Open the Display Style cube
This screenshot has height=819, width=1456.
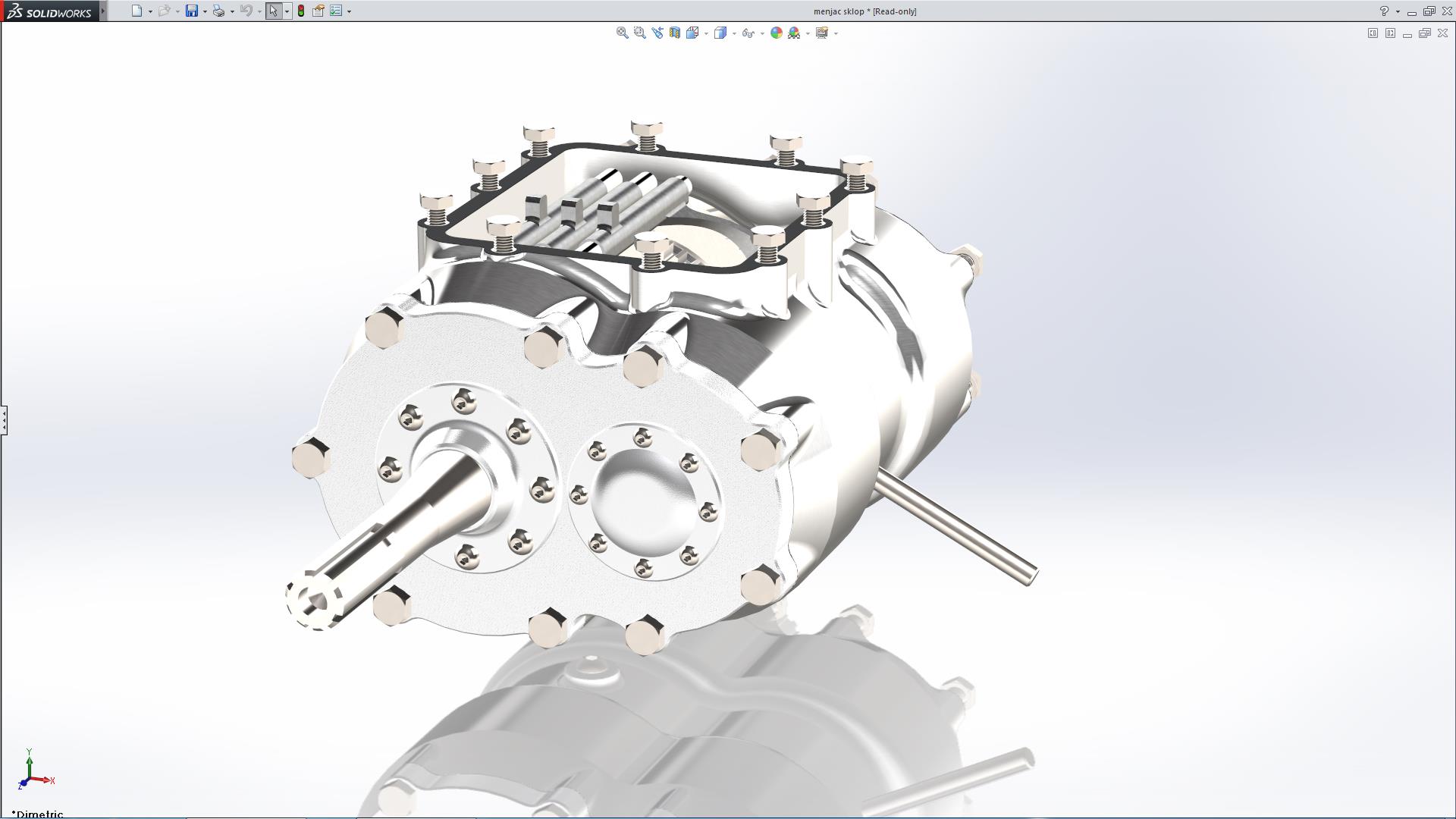click(720, 33)
